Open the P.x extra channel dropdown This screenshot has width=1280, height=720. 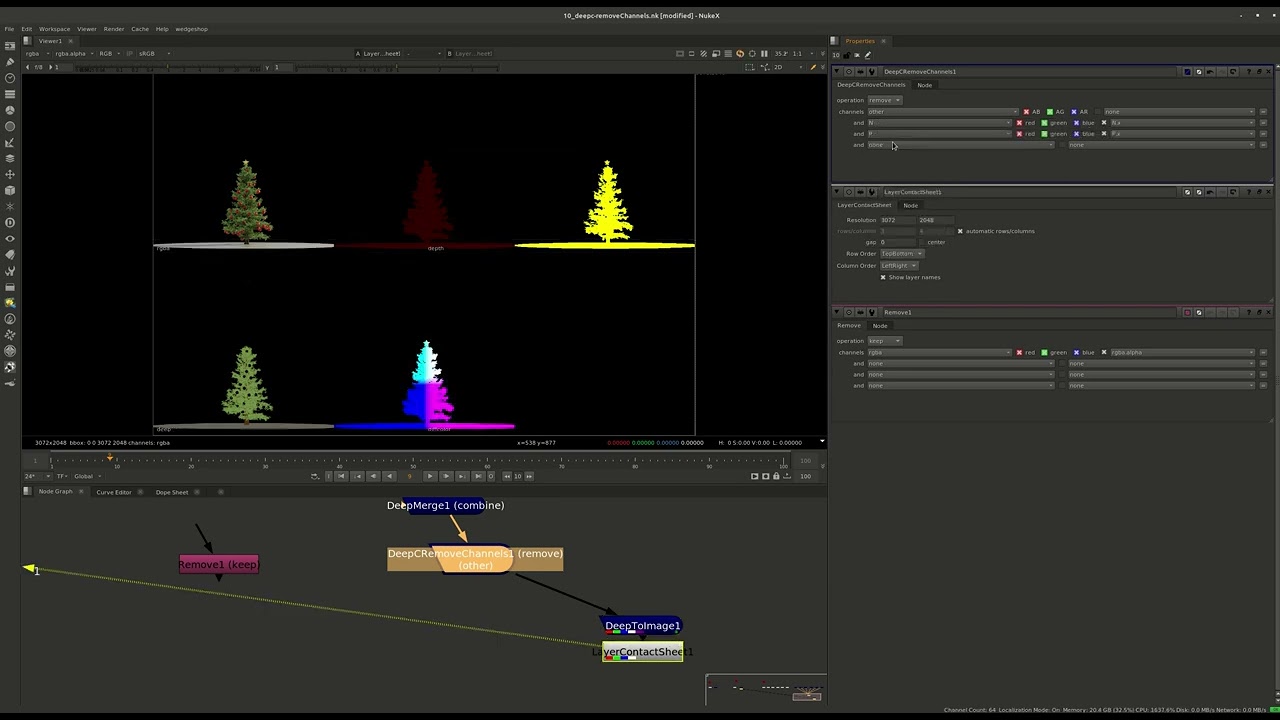coord(1181,134)
